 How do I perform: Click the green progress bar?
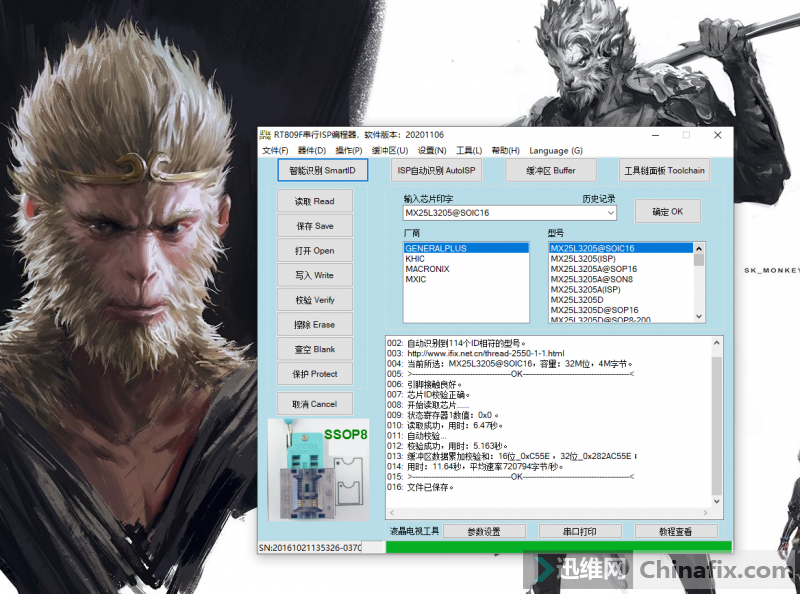coord(559,547)
